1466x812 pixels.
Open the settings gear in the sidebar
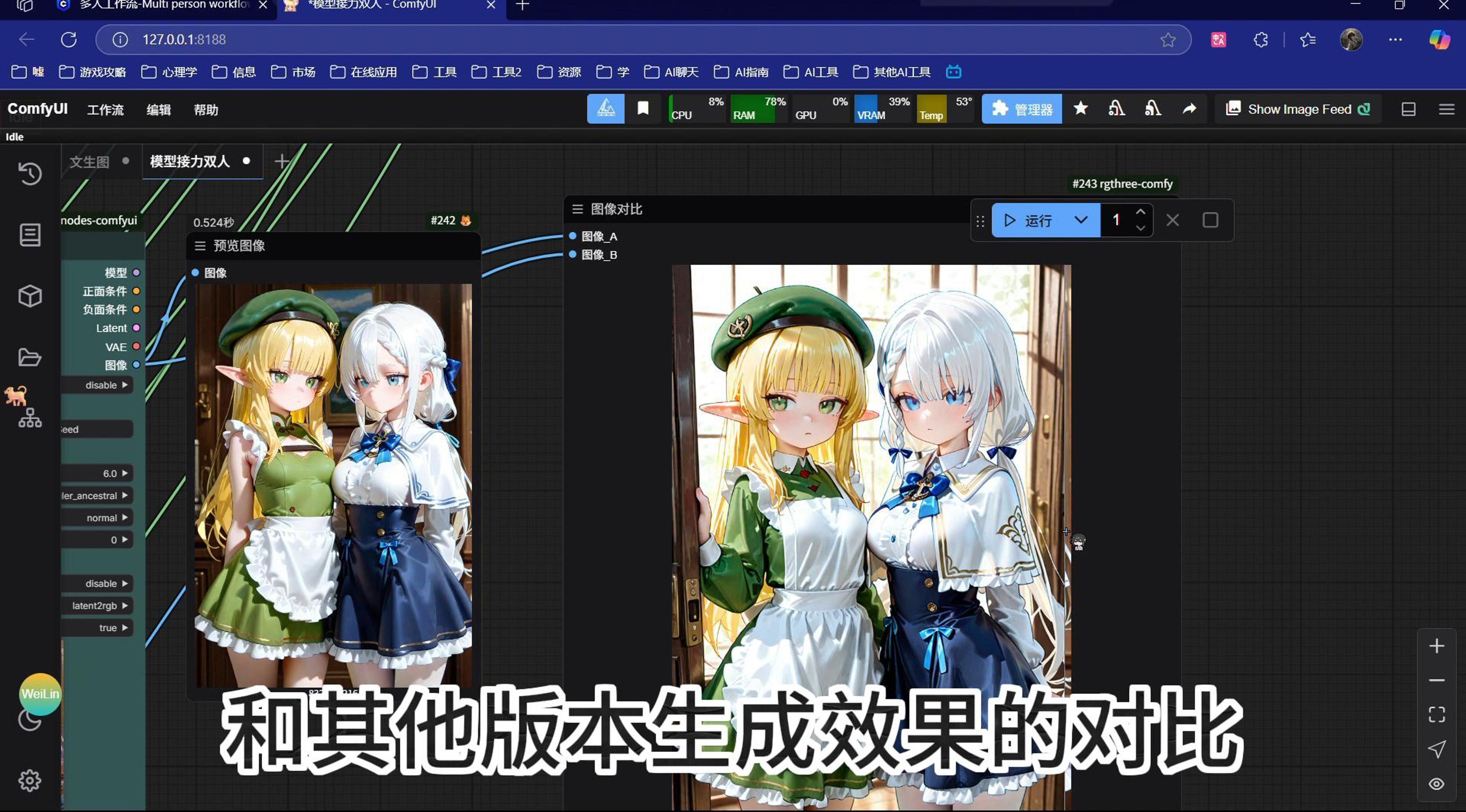pos(30,780)
